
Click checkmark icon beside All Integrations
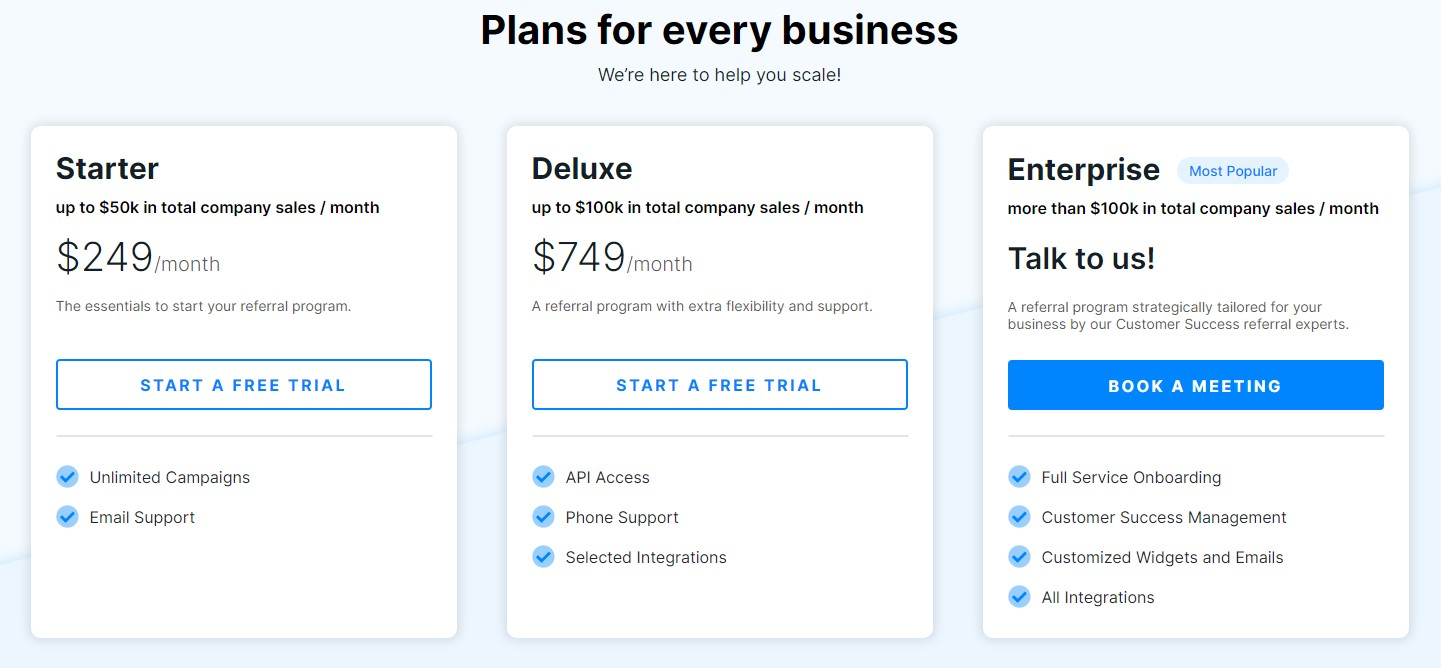pyautogui.click(x=1019, y=596)
